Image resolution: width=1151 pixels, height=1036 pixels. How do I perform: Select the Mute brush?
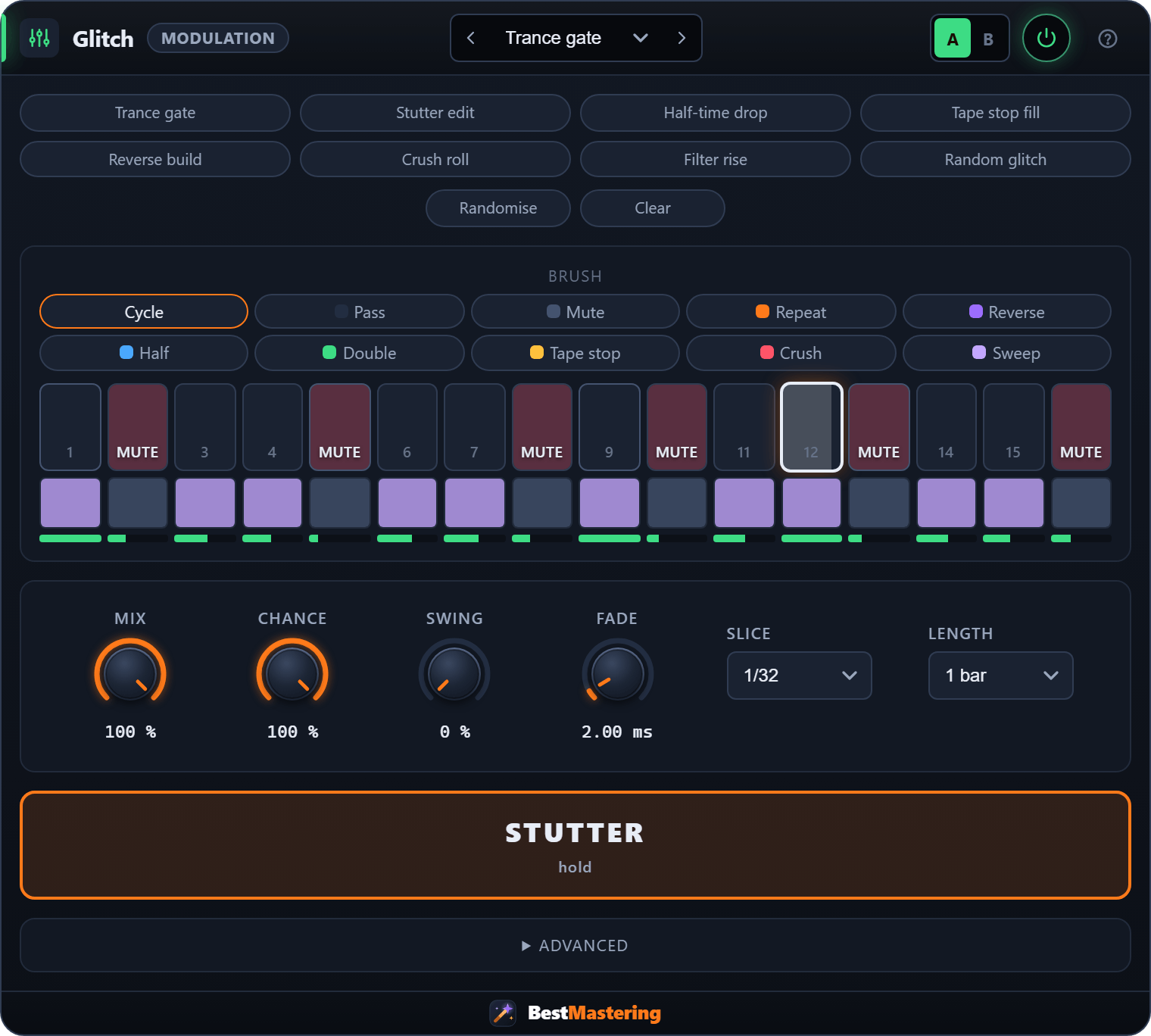point(575,312)
